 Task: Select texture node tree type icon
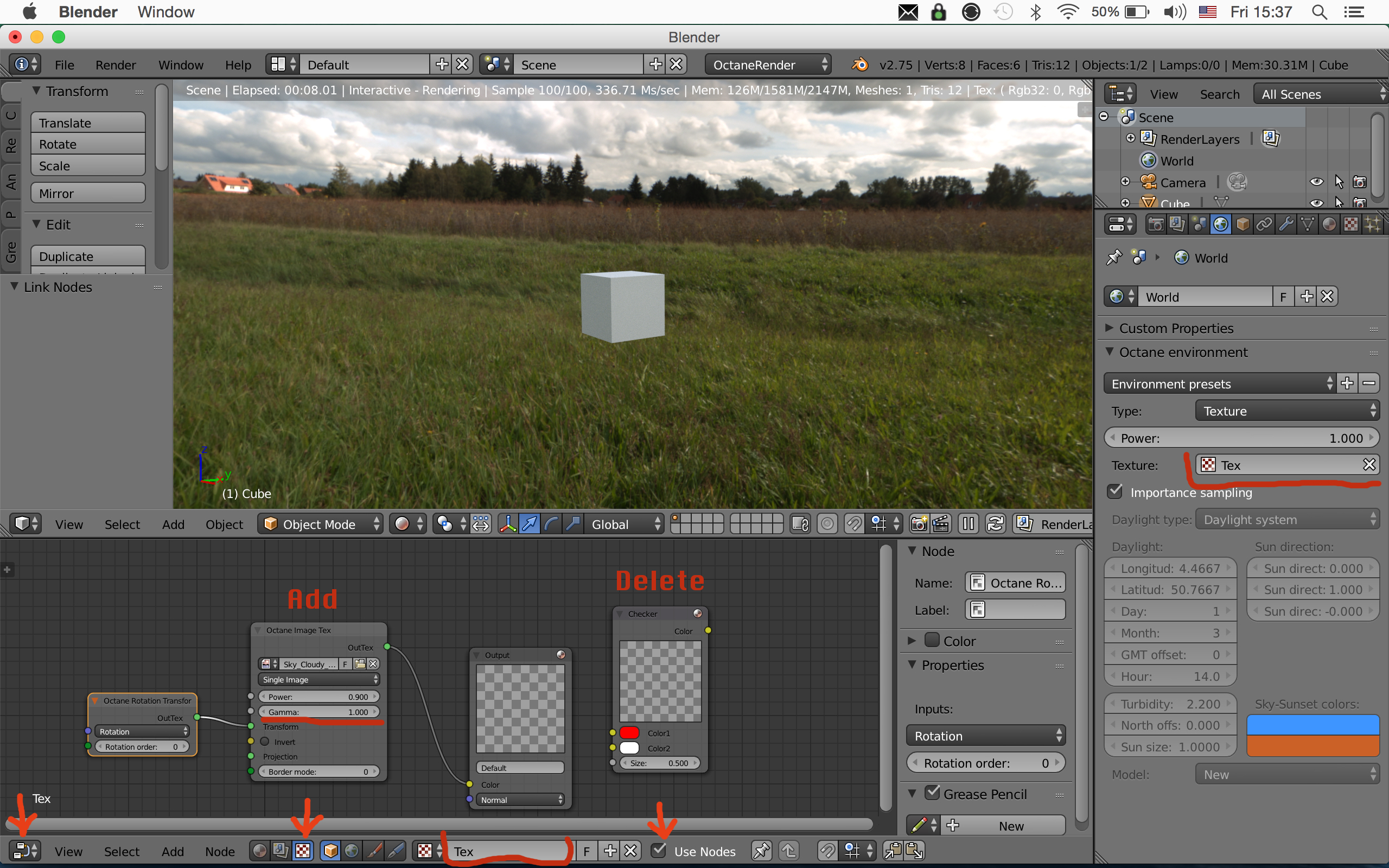[x=302, y=851]
